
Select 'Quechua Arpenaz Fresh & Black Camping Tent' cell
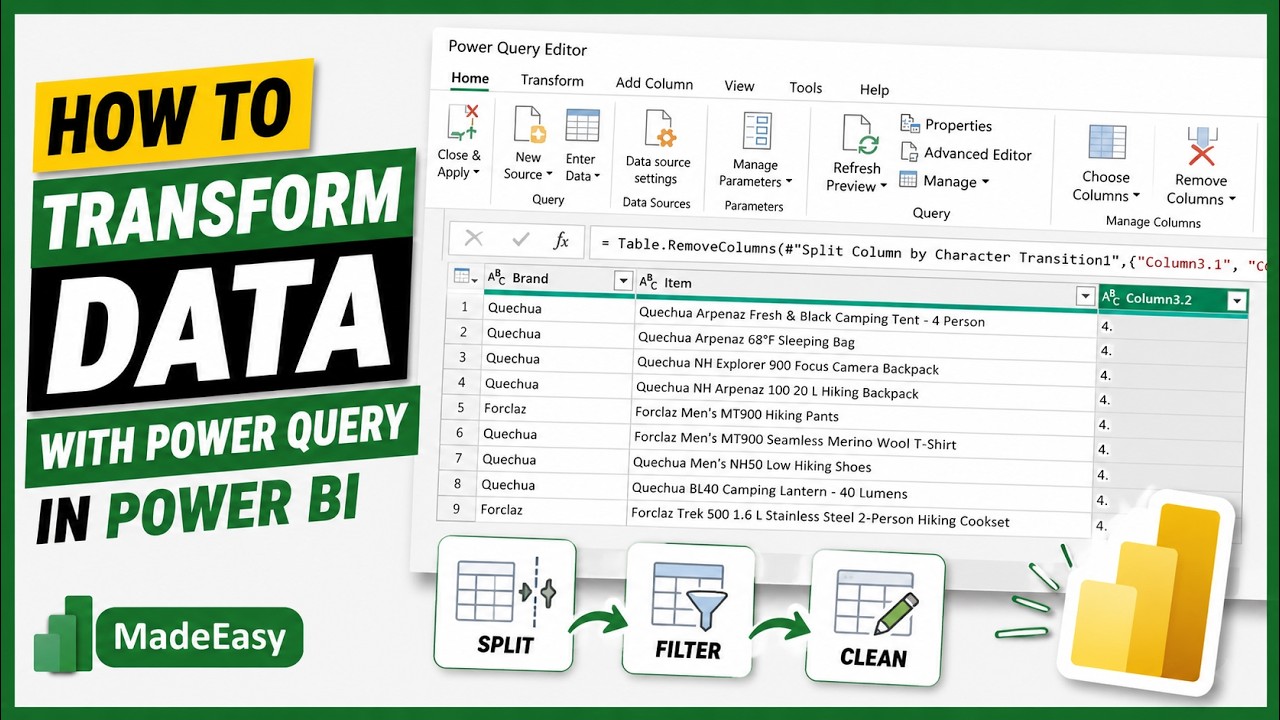tap(866, 318)
